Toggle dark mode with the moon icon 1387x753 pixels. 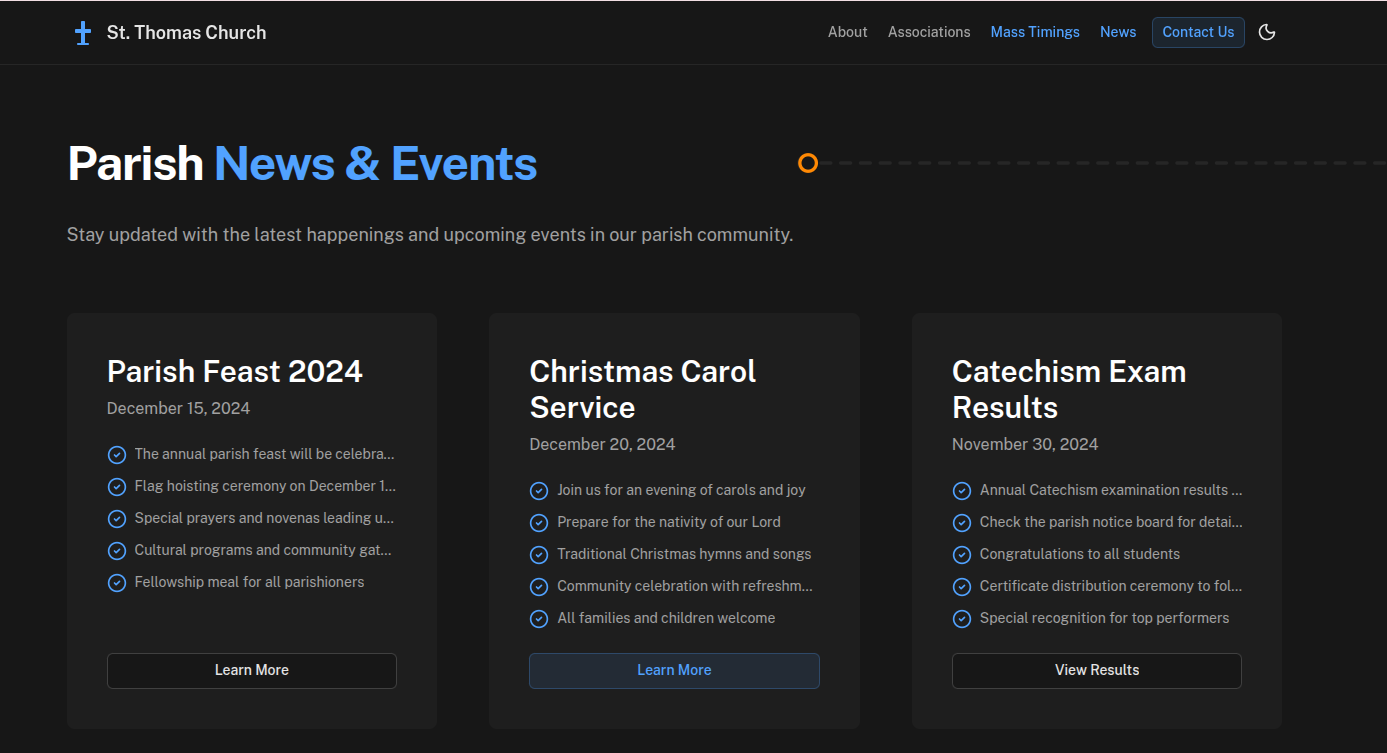[x=1267, y=32]
